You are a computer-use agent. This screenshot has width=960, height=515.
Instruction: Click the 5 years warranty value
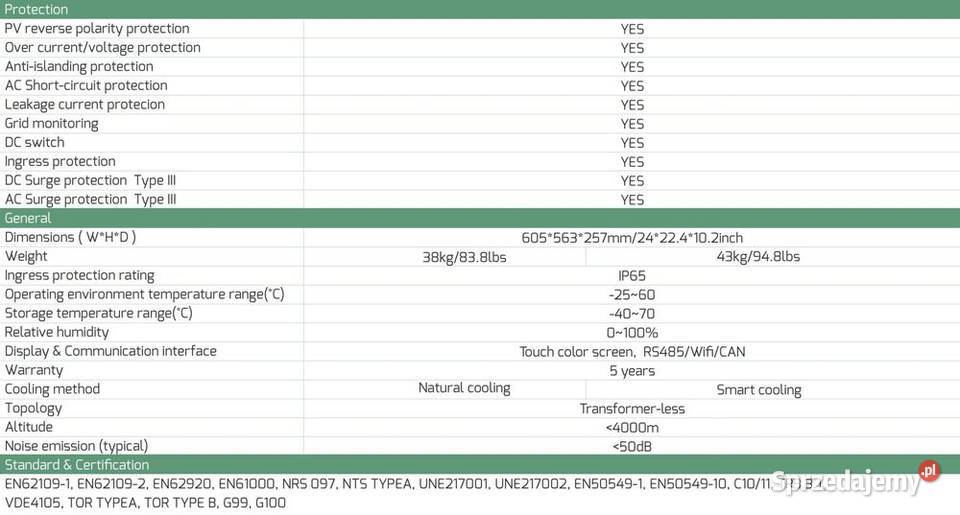(632, 371)
